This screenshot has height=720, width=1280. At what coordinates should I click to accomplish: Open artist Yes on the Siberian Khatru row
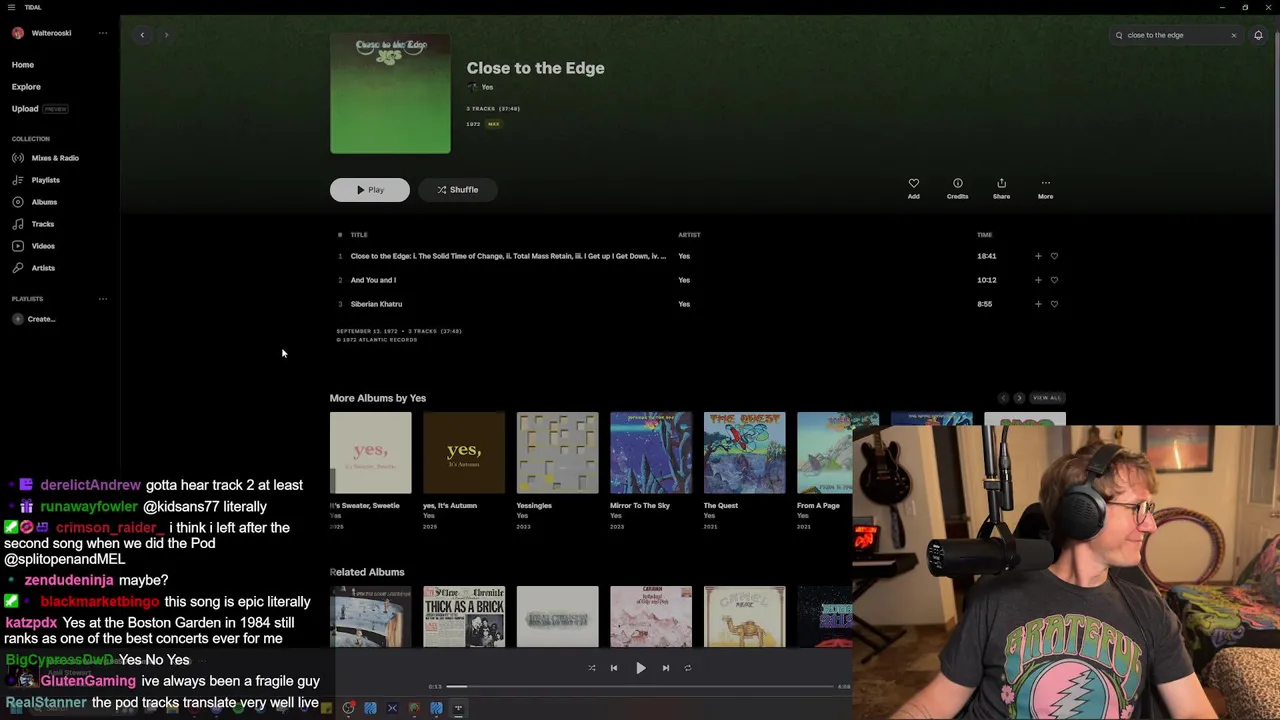click(684, 304)
